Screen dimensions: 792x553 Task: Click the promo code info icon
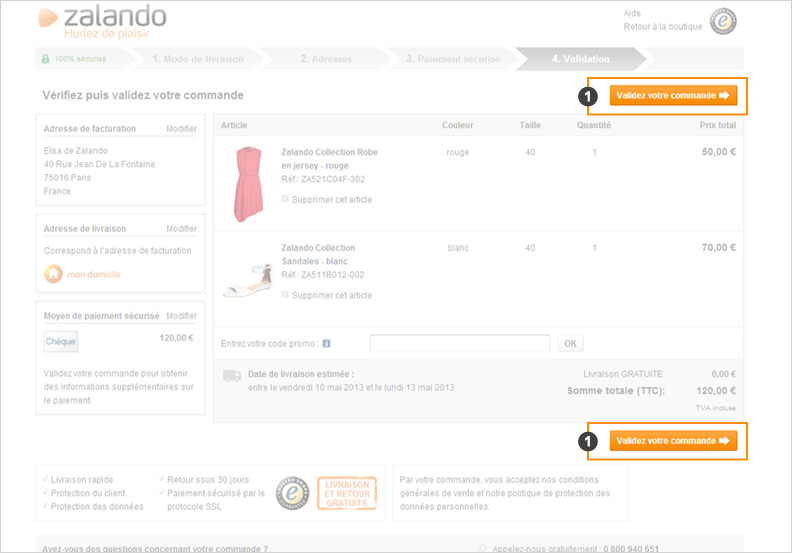click(326, 343)
